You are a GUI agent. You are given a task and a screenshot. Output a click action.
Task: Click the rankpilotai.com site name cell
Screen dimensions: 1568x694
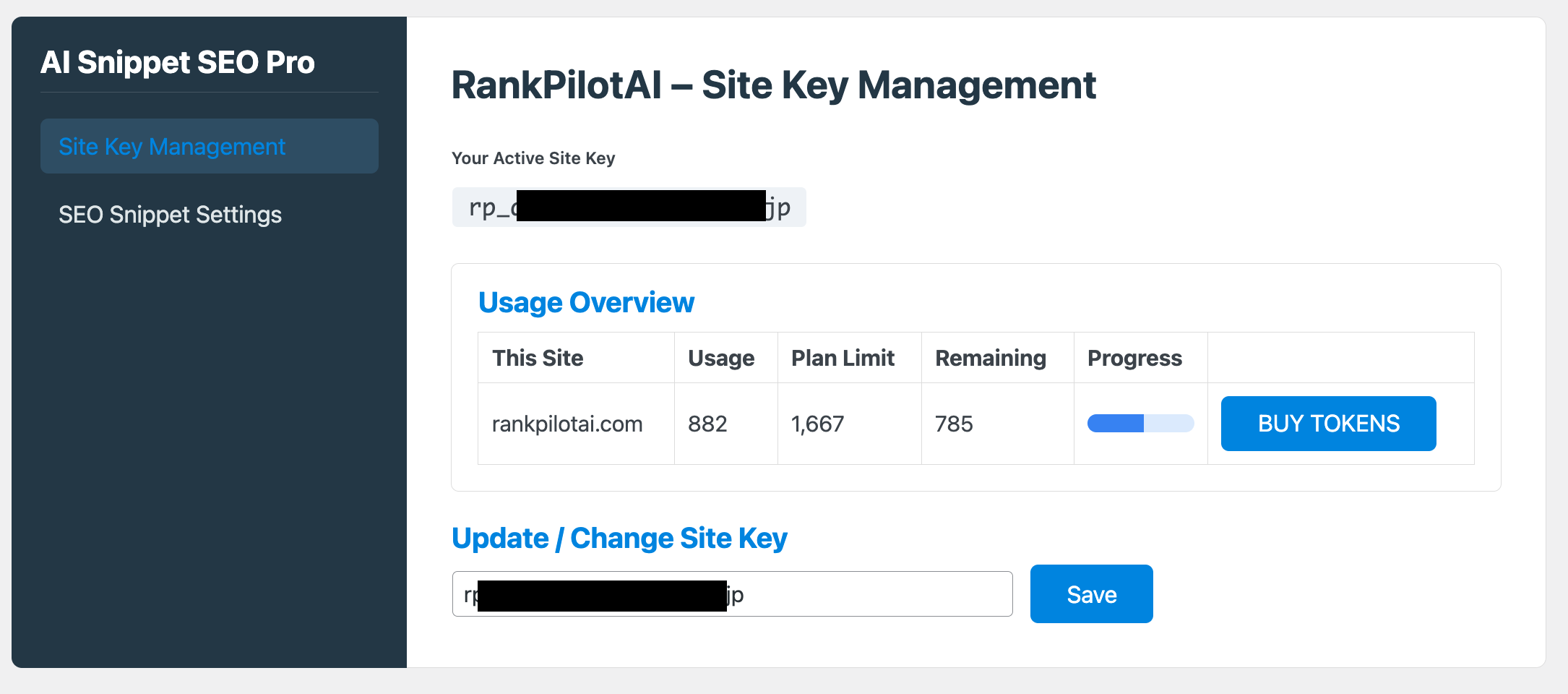coord(567,424)
